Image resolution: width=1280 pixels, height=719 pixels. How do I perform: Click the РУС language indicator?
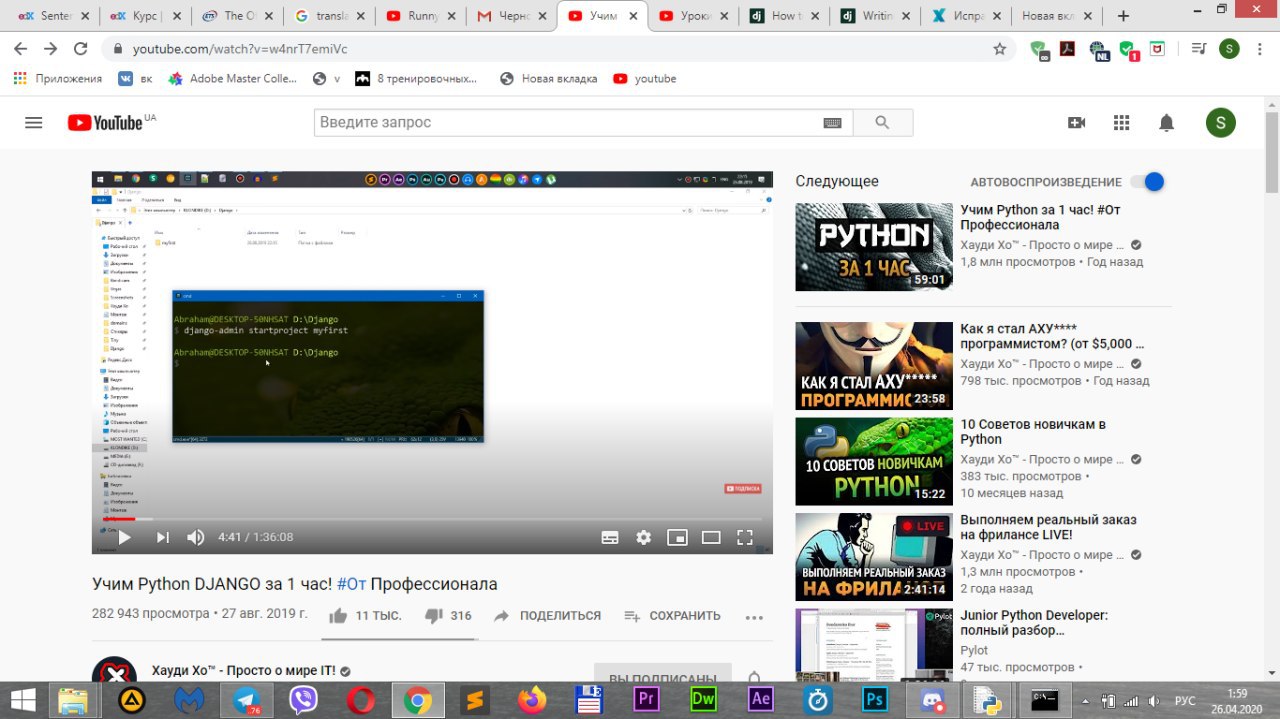(1184, 700)
